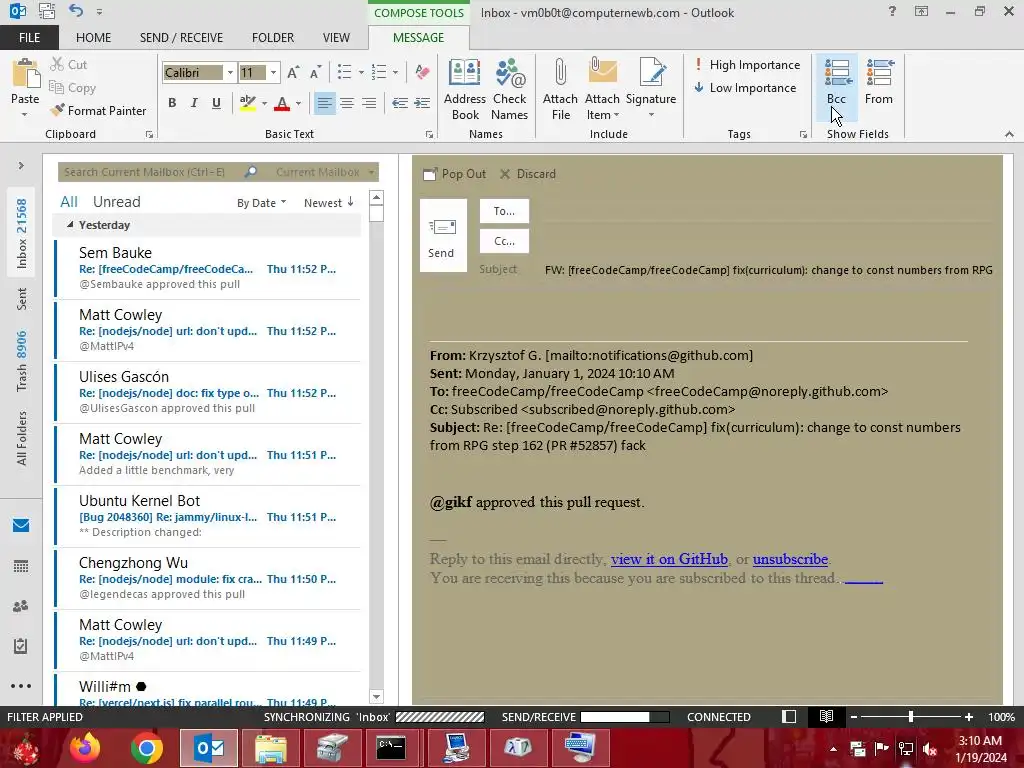
Task: Apply text highlight color
Action: [248, 103]
